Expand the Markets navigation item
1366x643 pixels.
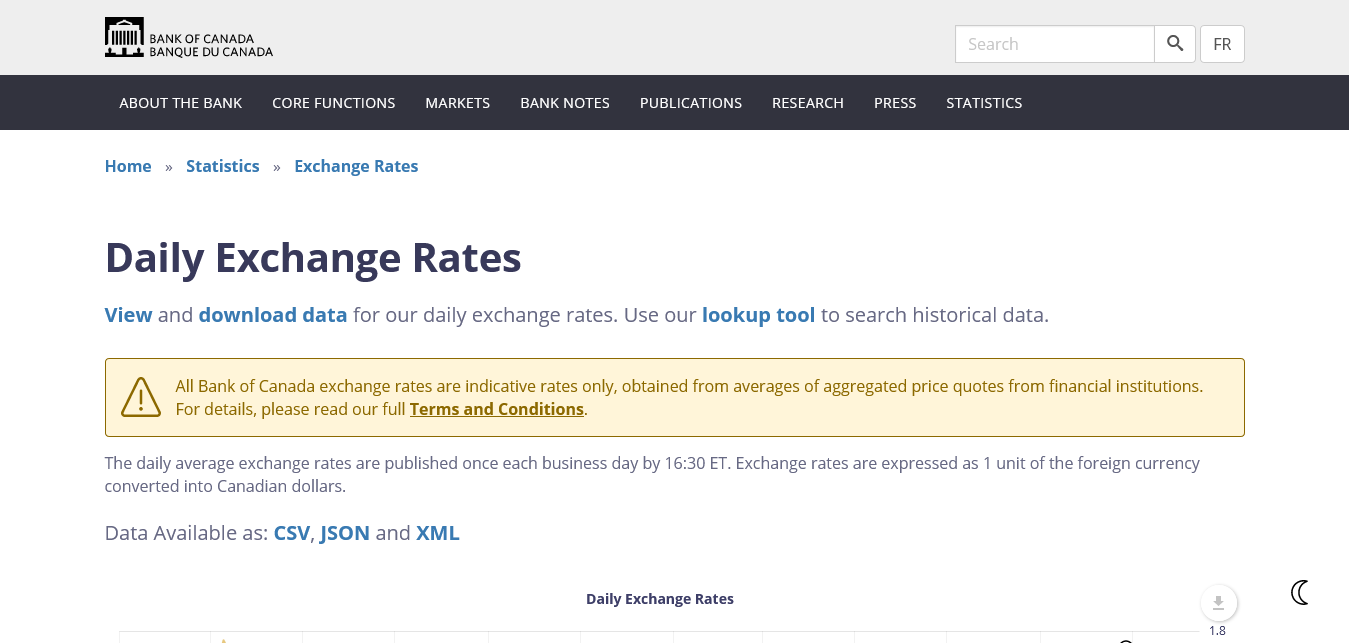click(x=457, y=103)
